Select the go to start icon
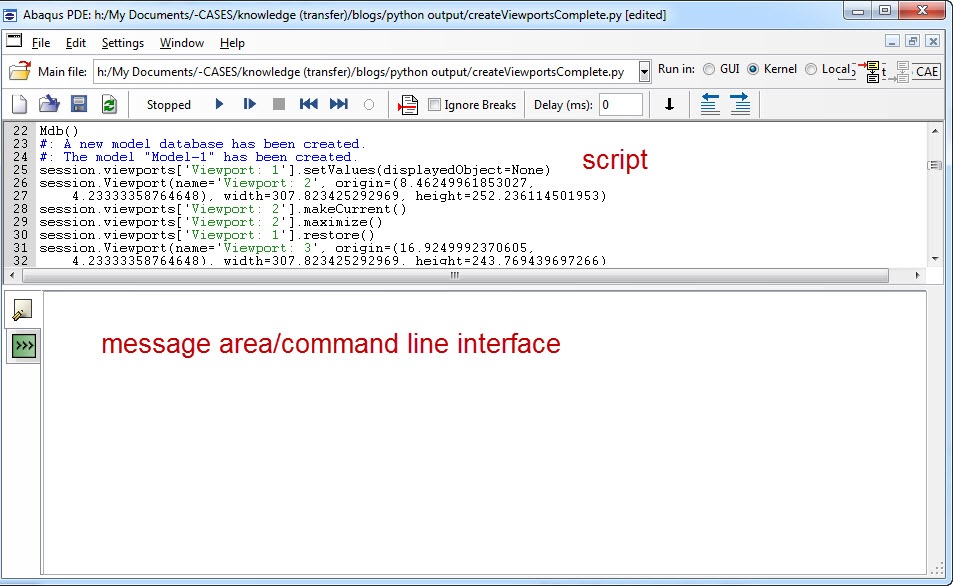This screenshot has width=953, height=586. point(309,104)
